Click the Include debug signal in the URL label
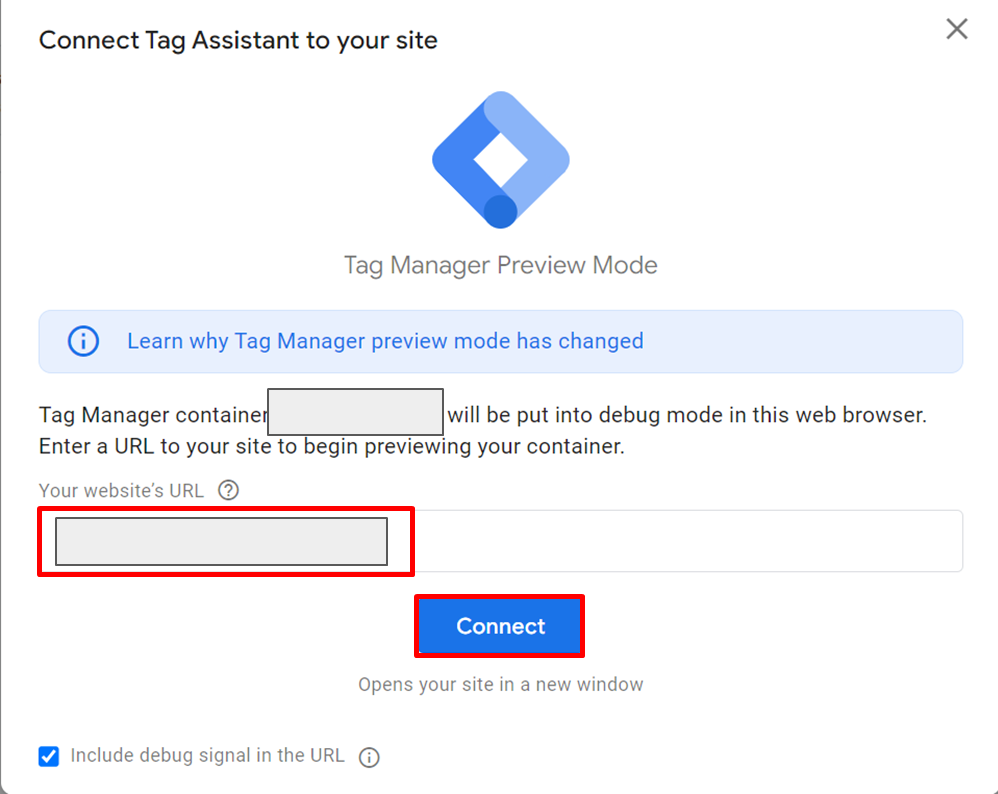This screenshot has height=794, width=998. click(207, 756)
